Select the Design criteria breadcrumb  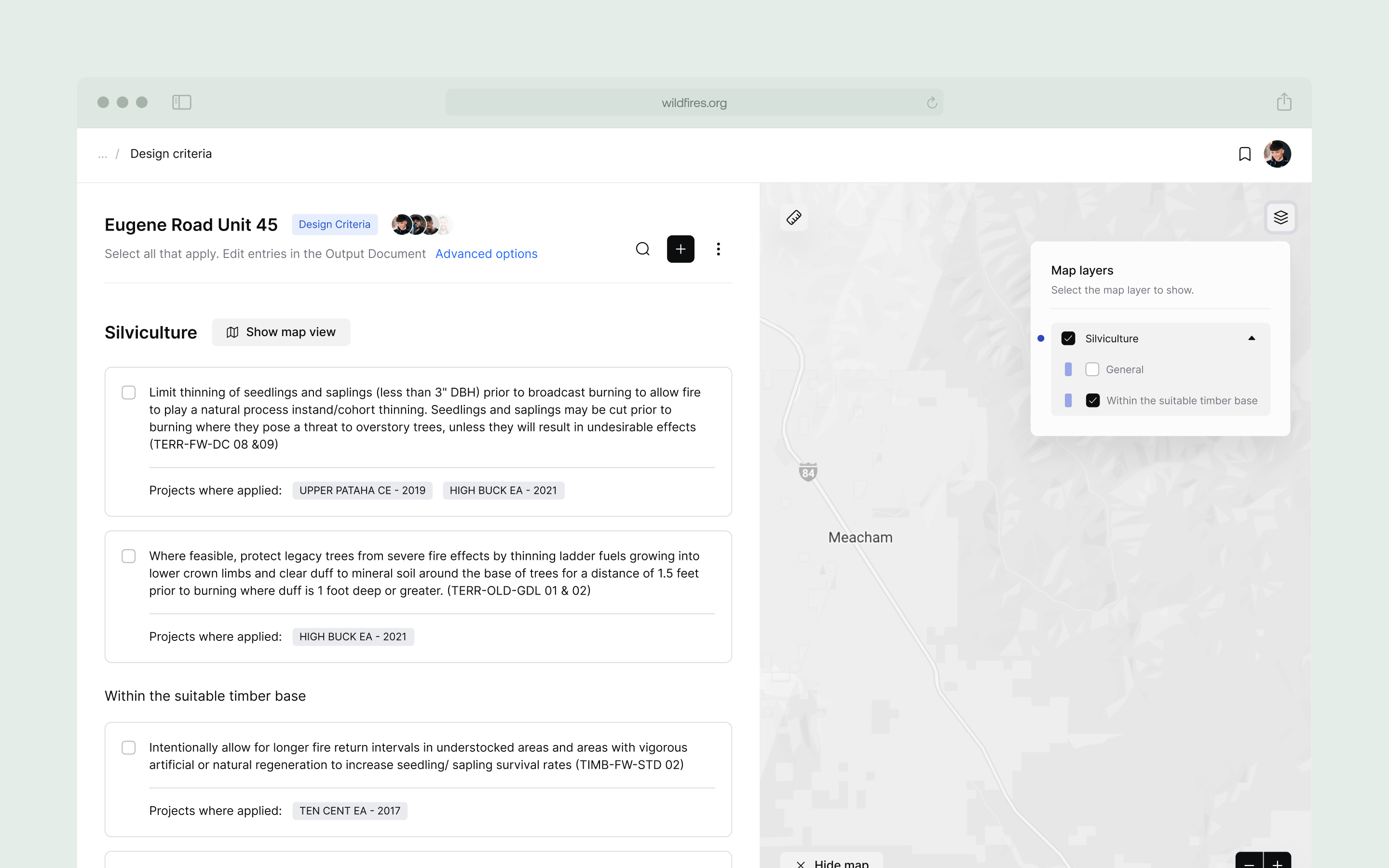coord(171,154)
